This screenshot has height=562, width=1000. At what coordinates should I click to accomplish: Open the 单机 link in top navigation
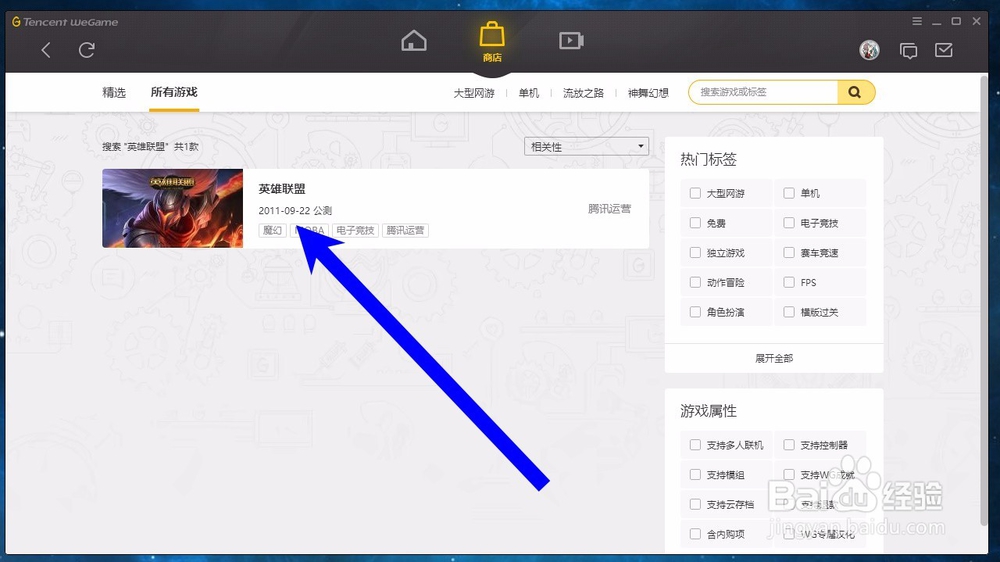point(529,93)
